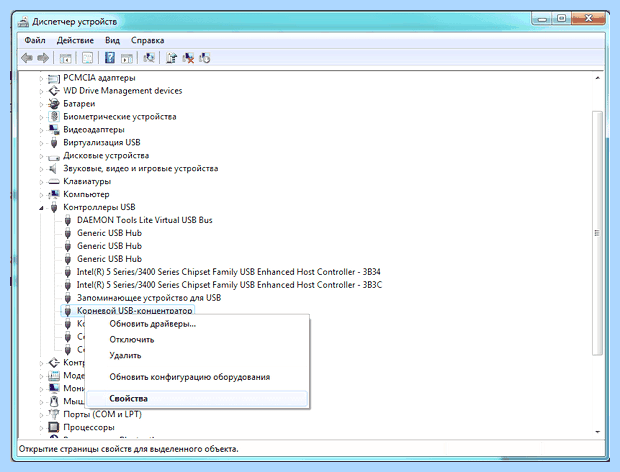
Task: Click the scrollbar down arrow
Action: click(x=597, y=432)
